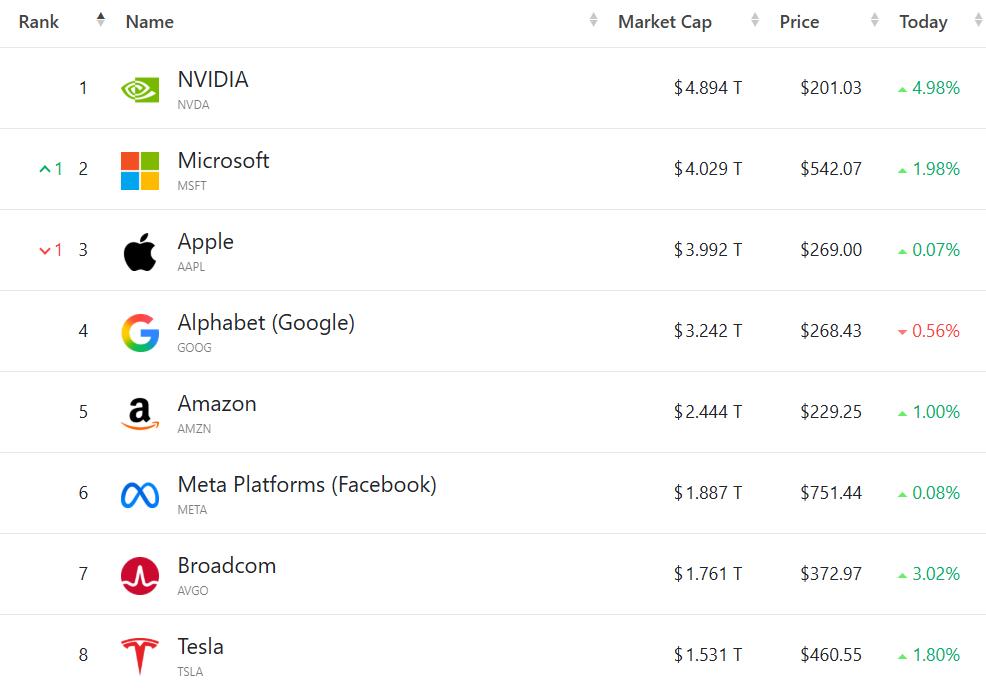Click the Amazon logo icon
Screen dimensions: 986x688
(140, 413)
